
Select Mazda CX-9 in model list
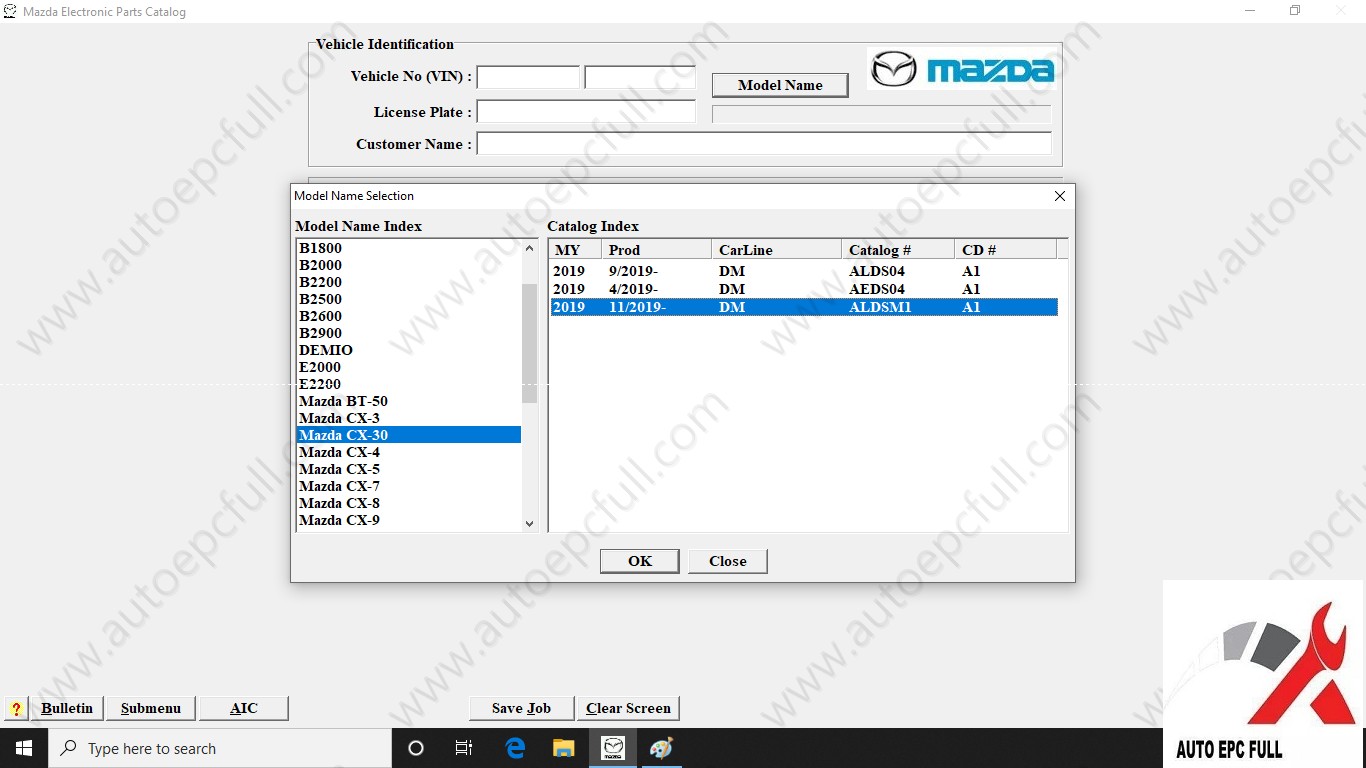409,520
